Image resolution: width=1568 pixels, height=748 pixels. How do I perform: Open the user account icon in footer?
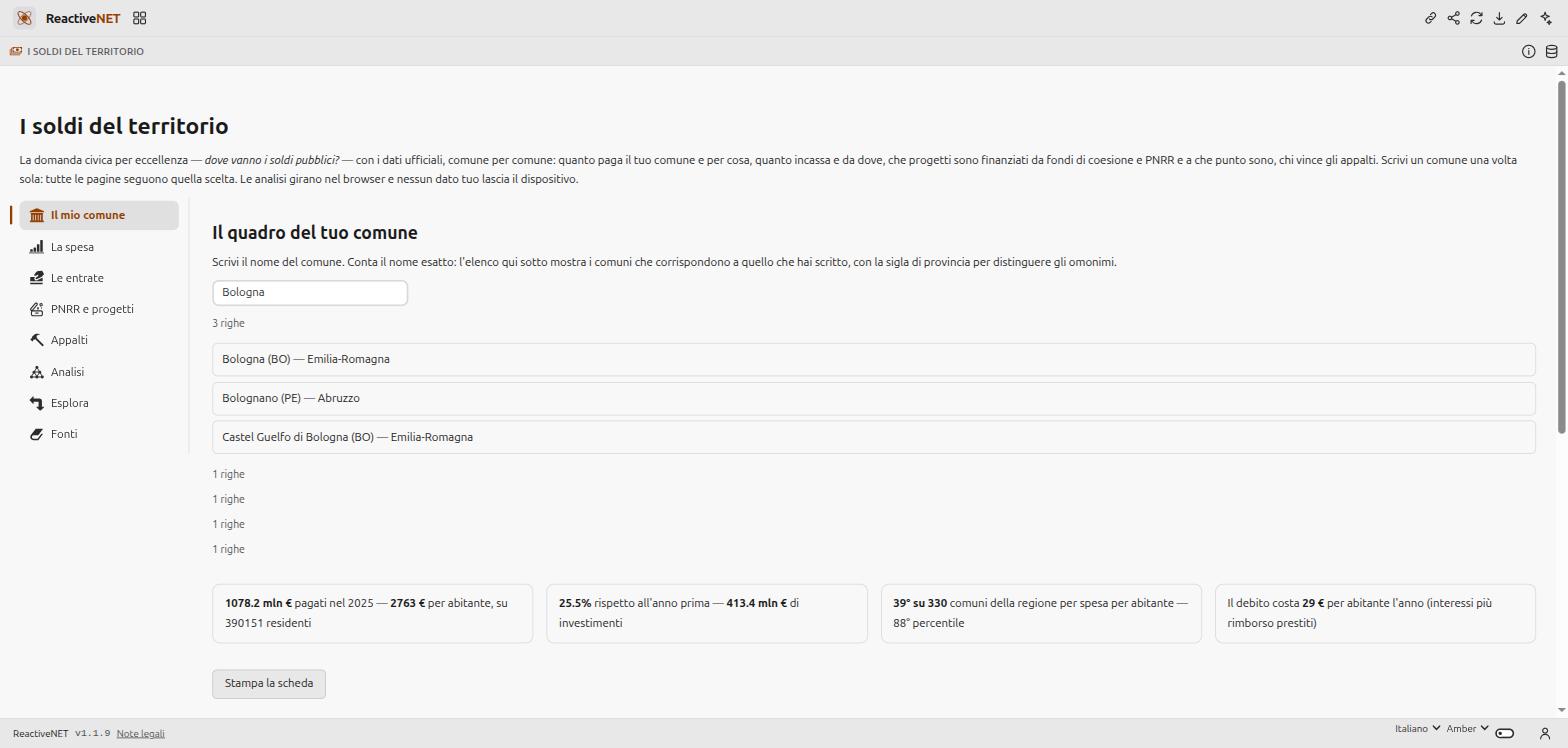pos(1545,733)
